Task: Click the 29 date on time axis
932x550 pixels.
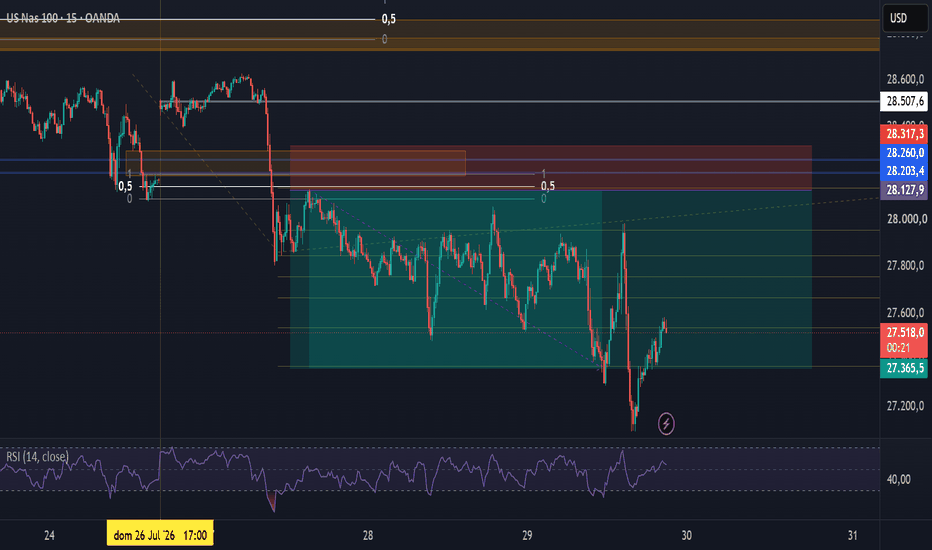Action: pos(527,535)
